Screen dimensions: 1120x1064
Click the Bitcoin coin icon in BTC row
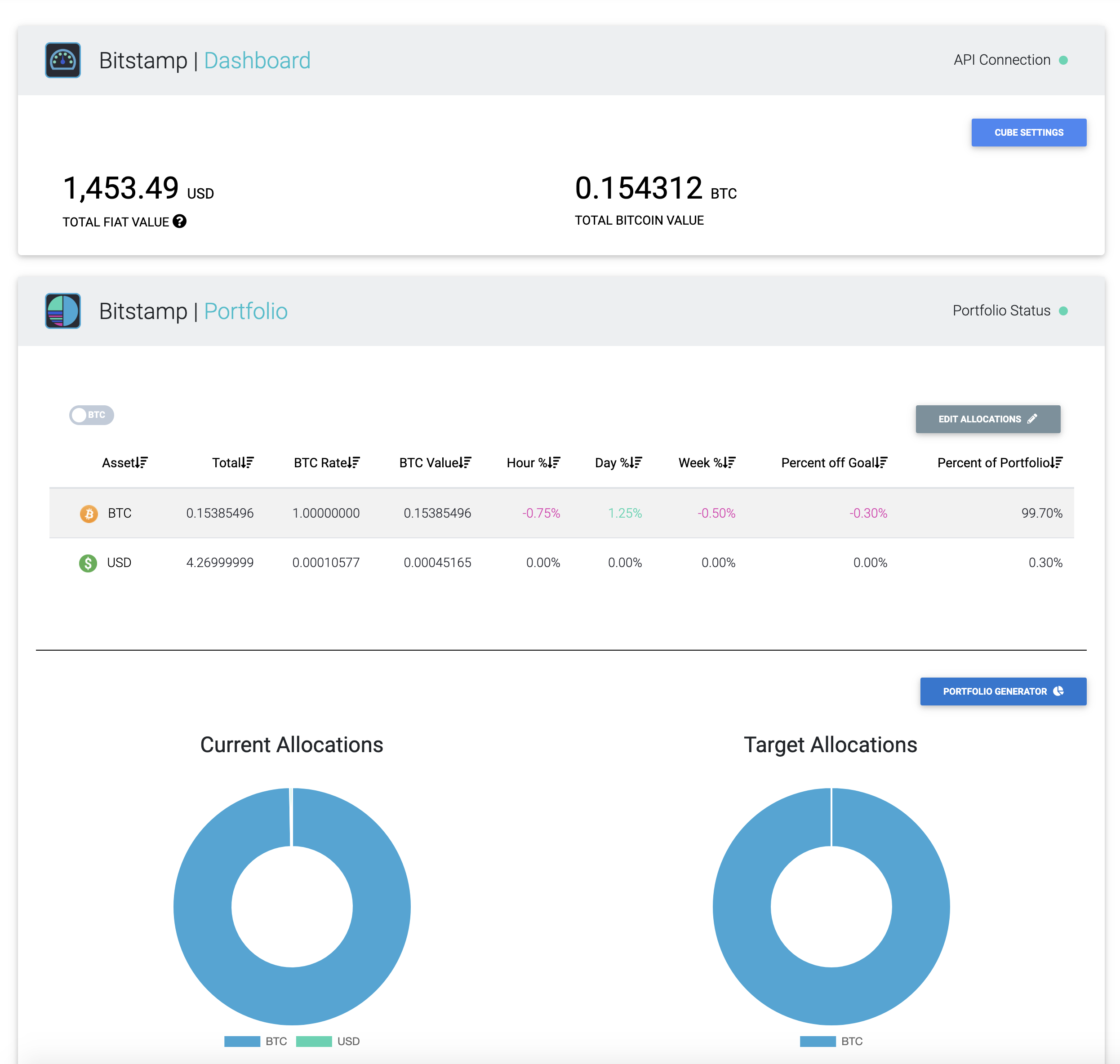[x=89, y=514]
